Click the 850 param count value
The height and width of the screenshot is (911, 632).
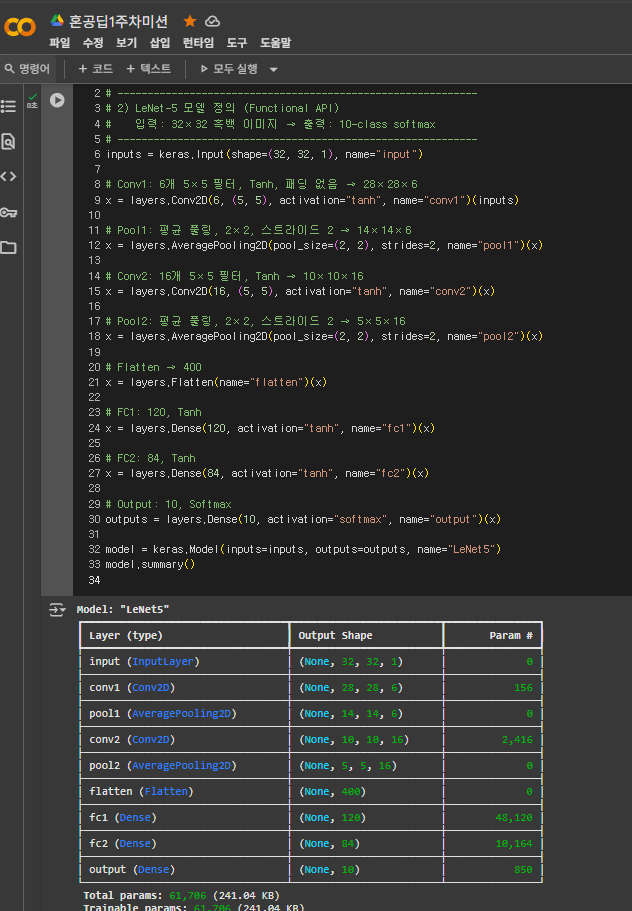point(523,870)
